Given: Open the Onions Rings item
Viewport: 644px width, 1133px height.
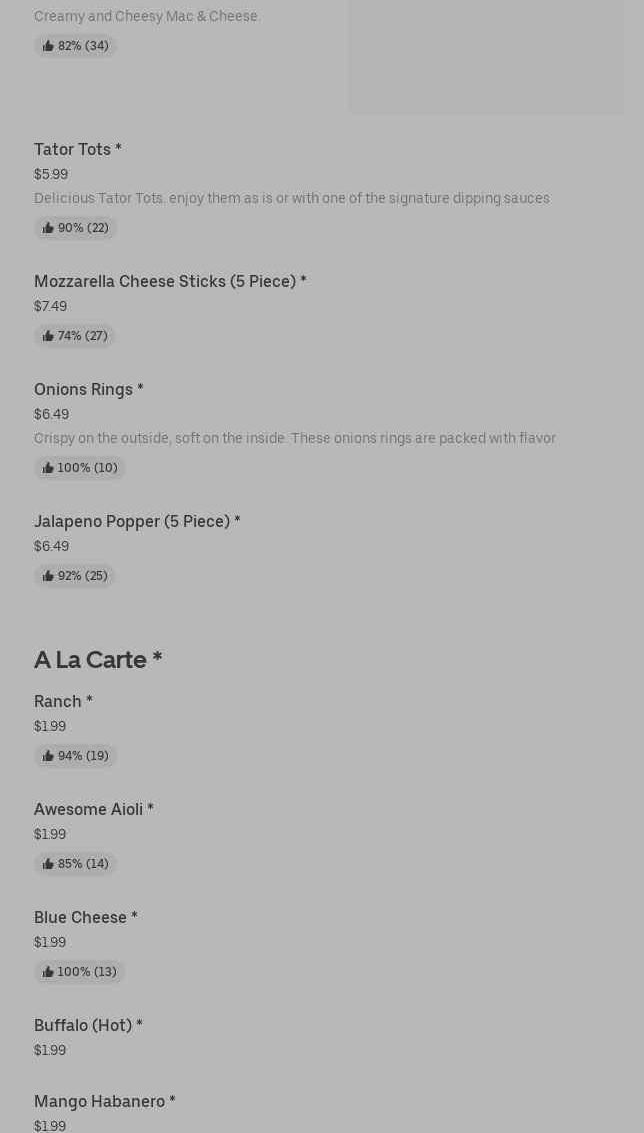Looking at the screenshot, I should [89, 390].
